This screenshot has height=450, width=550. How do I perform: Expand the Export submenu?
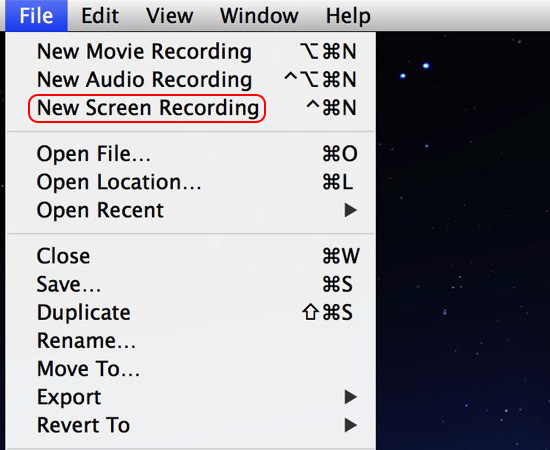click(x=191, y=397)
